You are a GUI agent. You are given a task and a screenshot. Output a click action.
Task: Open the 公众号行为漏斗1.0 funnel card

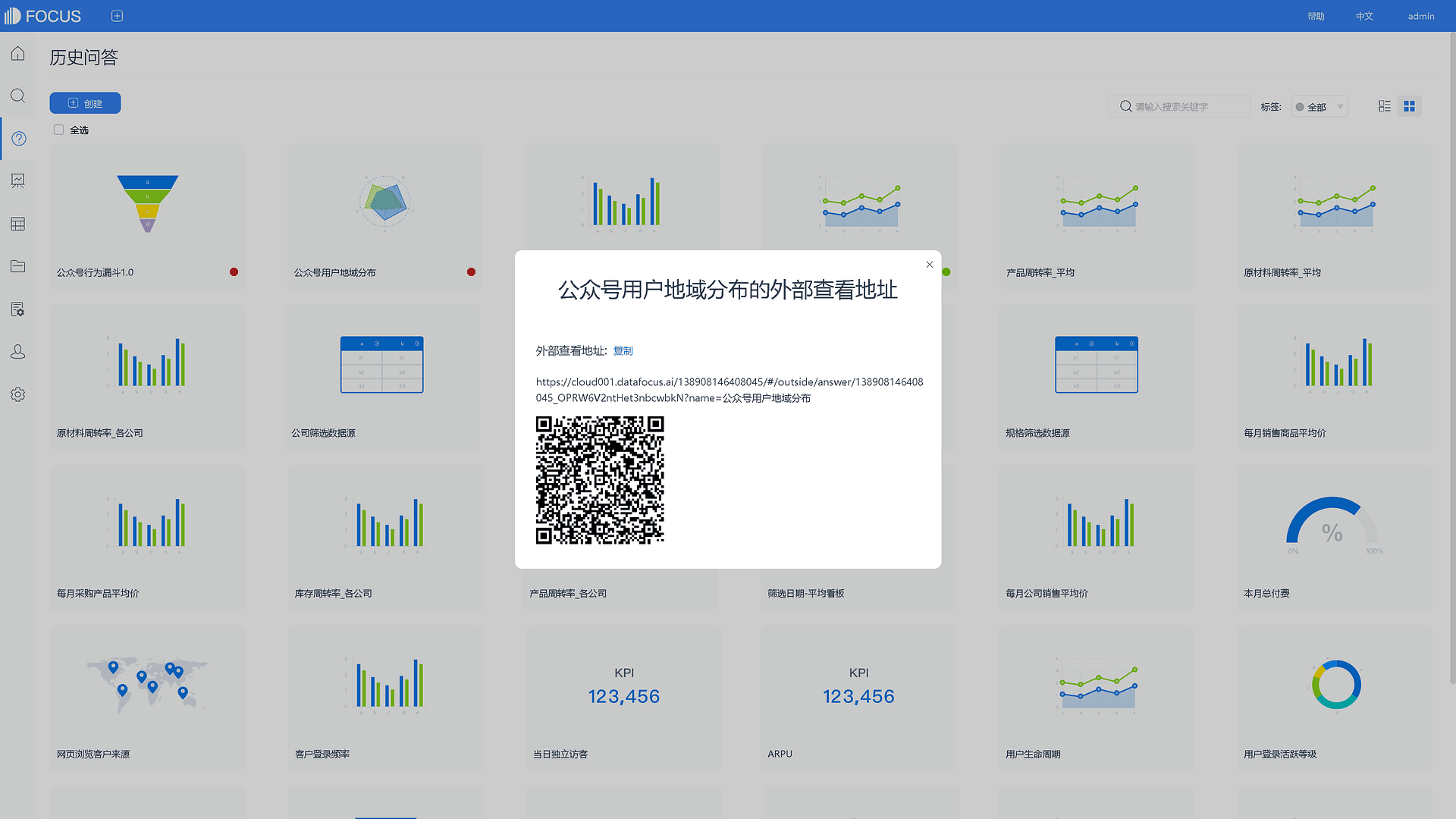pyautogui.click(x=147, y=217)
